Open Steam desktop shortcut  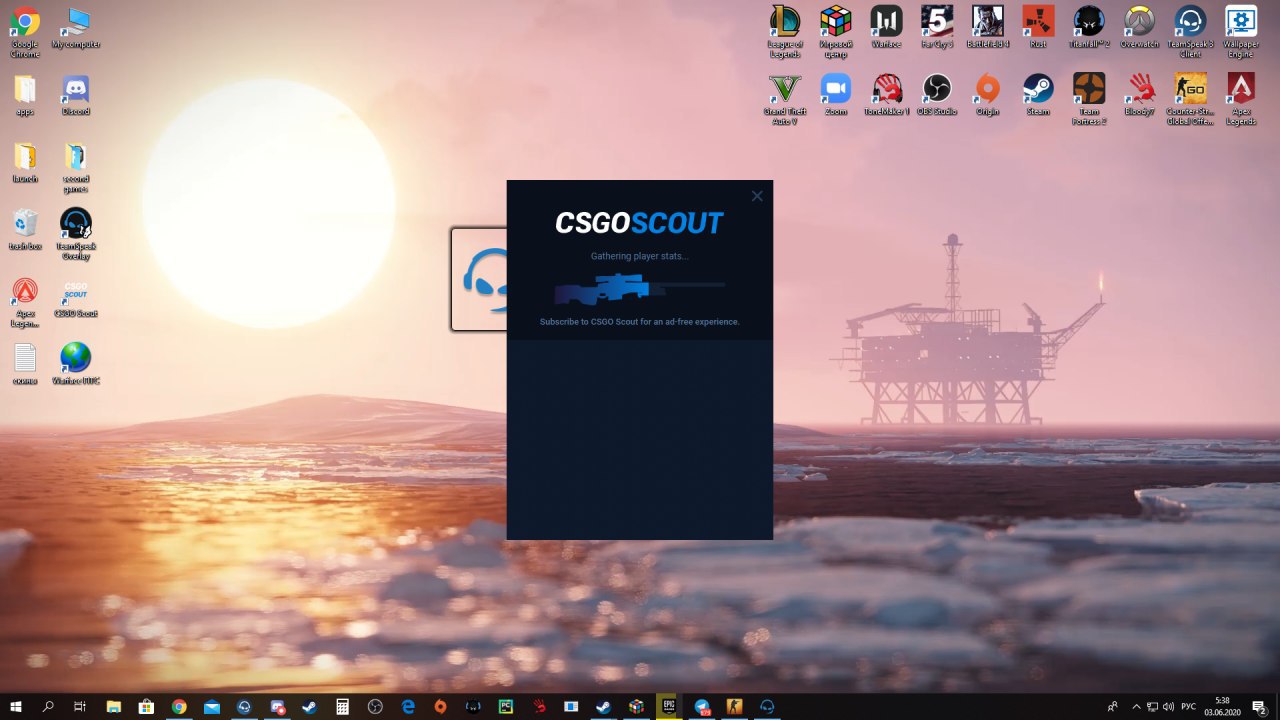point(1038,95)
